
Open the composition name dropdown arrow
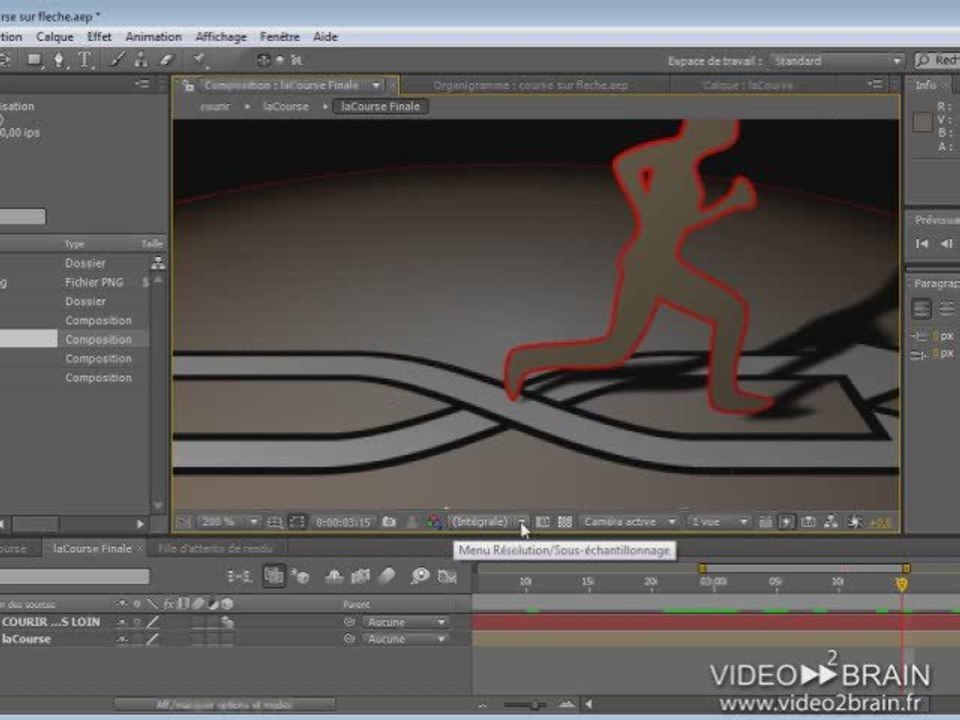[376, 85]
